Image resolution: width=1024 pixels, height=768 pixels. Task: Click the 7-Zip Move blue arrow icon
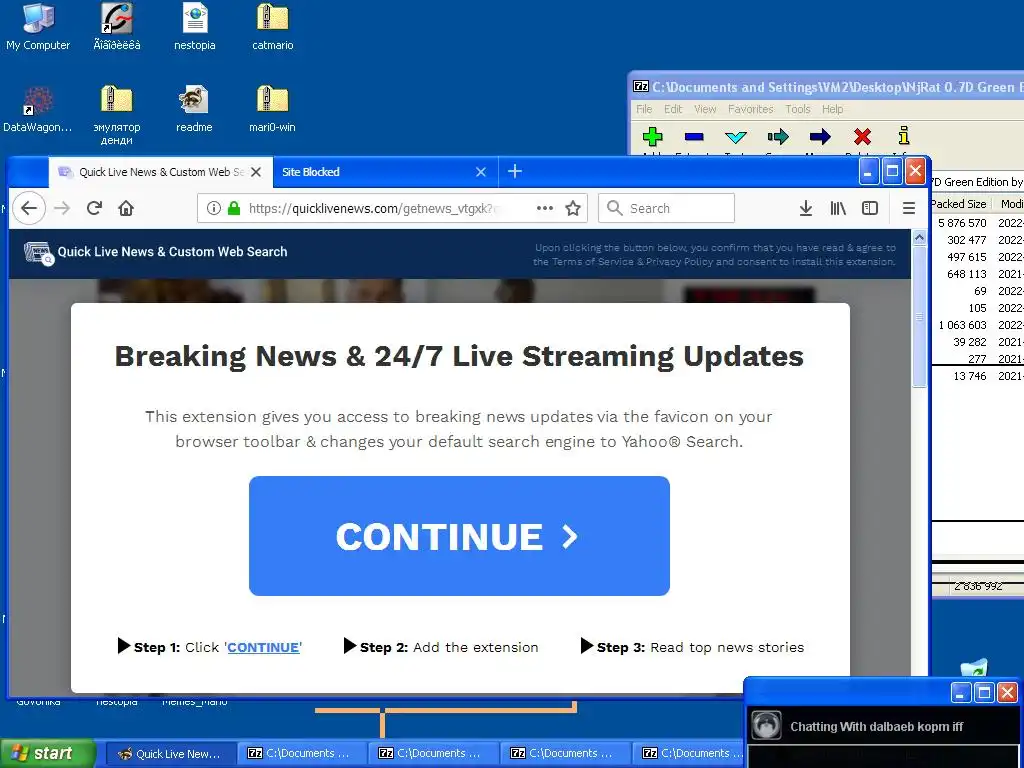pos(820,137)
